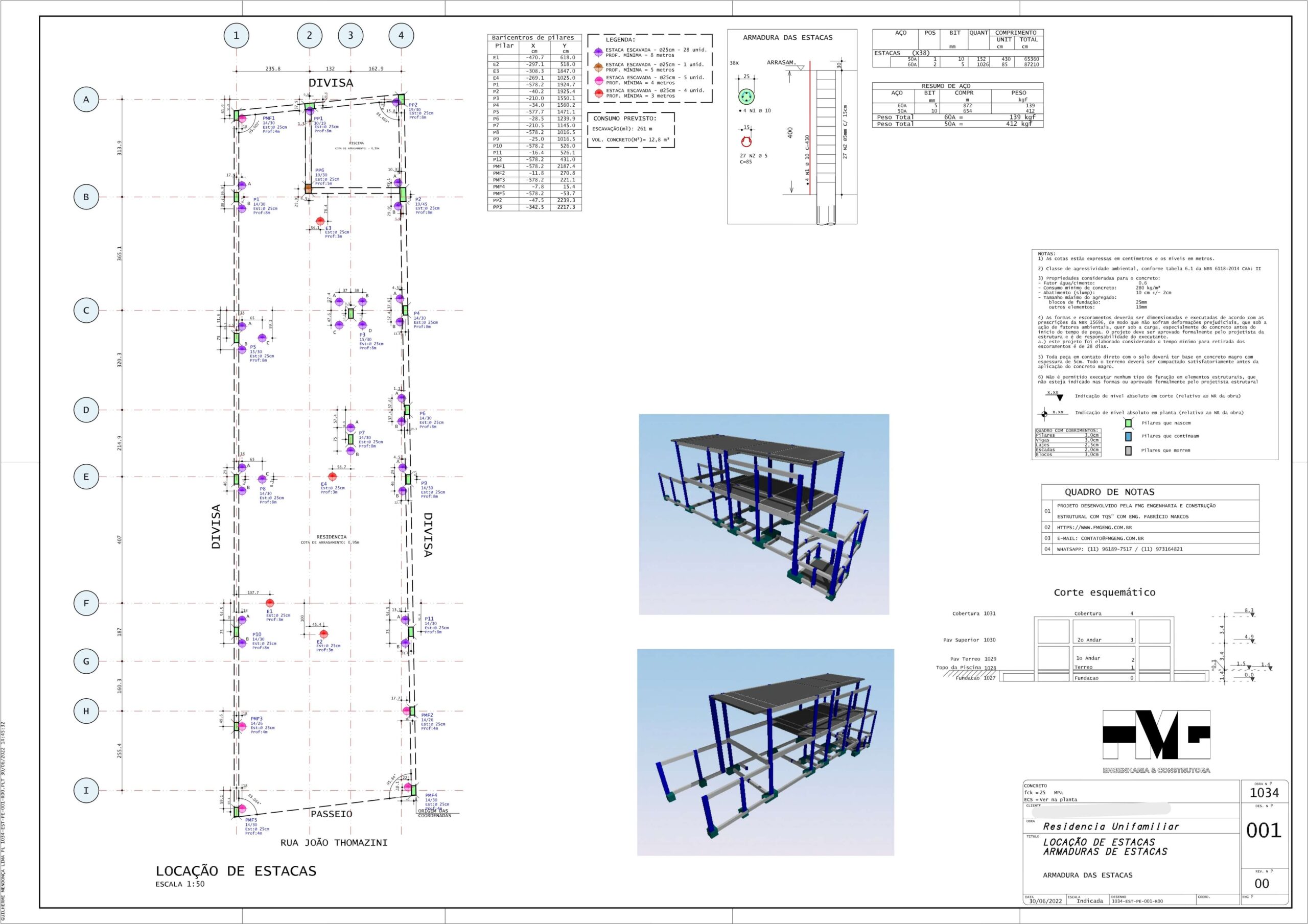Click grid axis bubble 2
Viewport: 1308px width, 924px height.
pos(309,35)
